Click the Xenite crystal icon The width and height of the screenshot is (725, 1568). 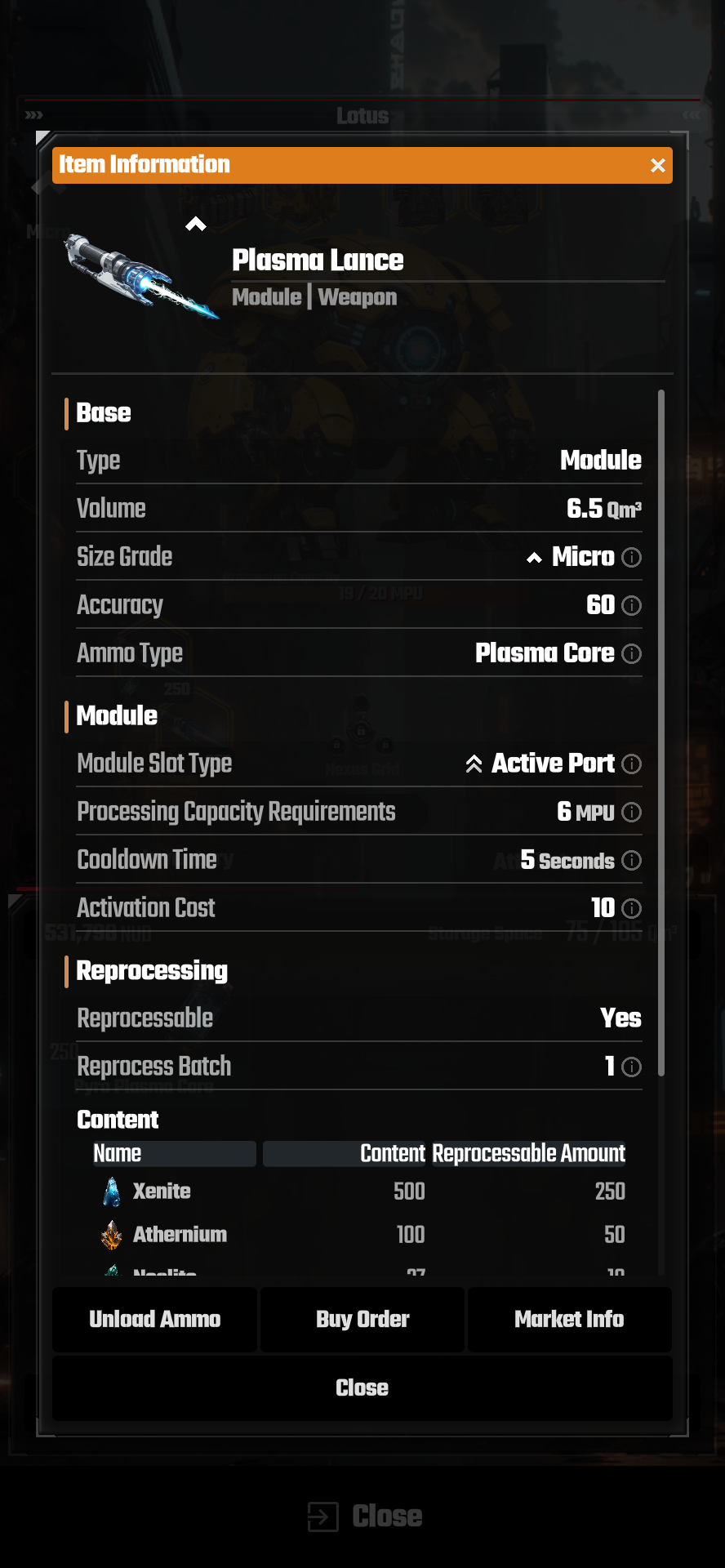[x=112, y=1192]
